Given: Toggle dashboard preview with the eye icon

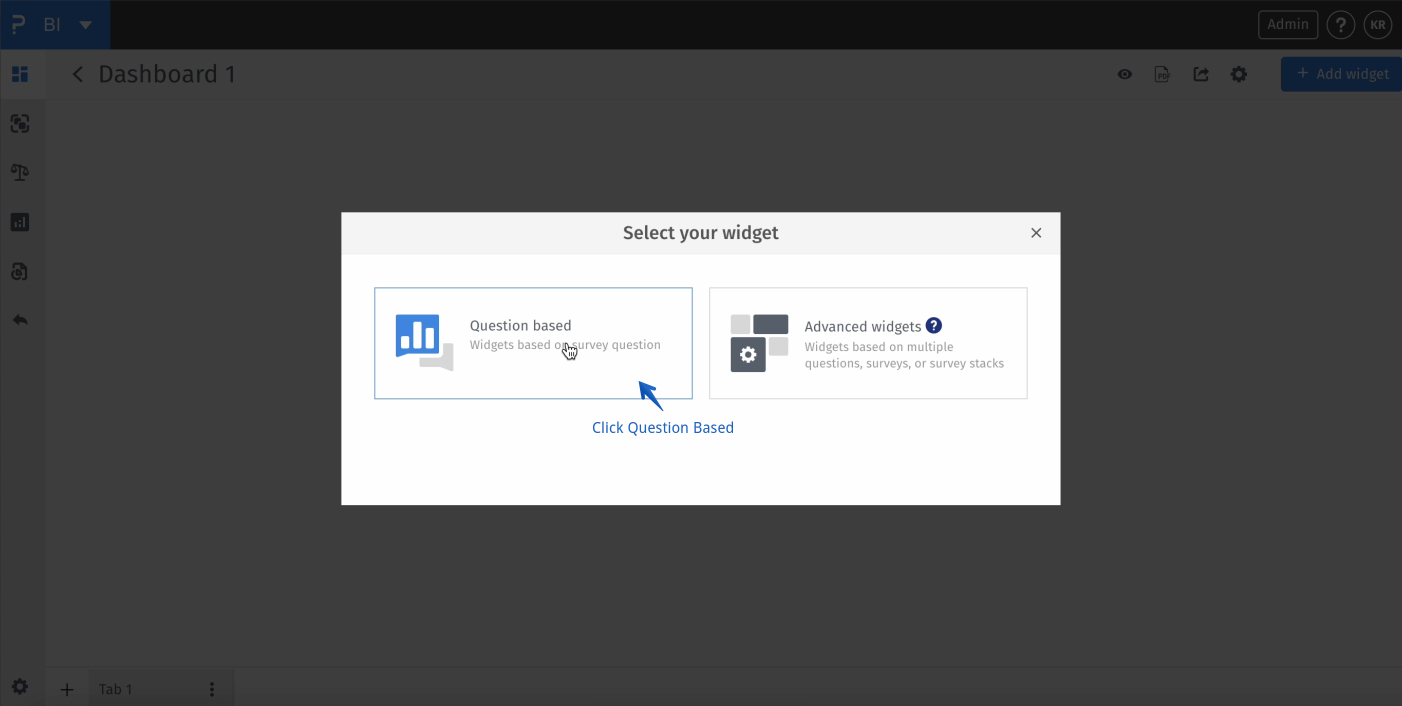Looking at the screenshot, I should [x=1124, y=74].
